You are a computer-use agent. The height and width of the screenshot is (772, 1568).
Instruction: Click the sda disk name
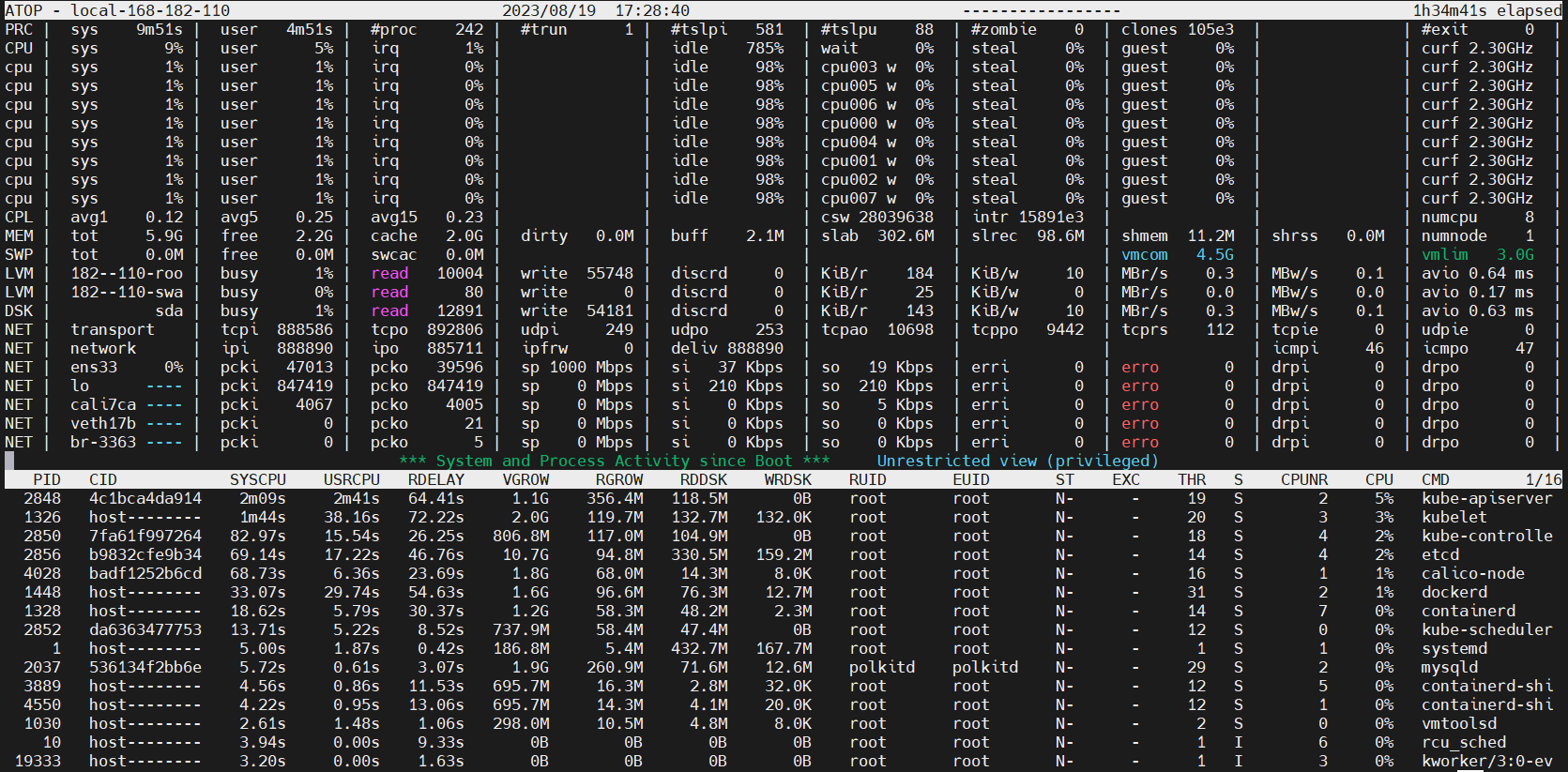pos(169,310)
